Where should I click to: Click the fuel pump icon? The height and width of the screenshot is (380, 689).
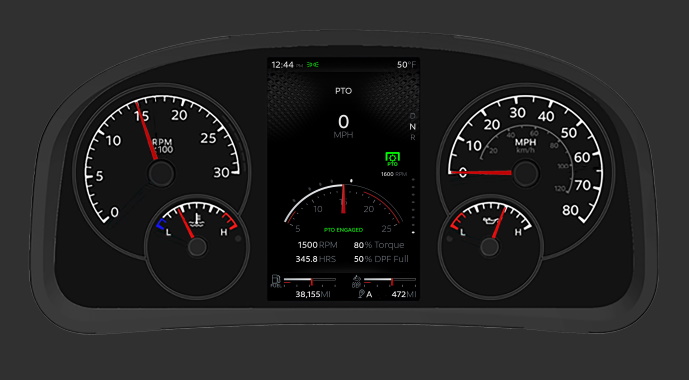(276, 281)
